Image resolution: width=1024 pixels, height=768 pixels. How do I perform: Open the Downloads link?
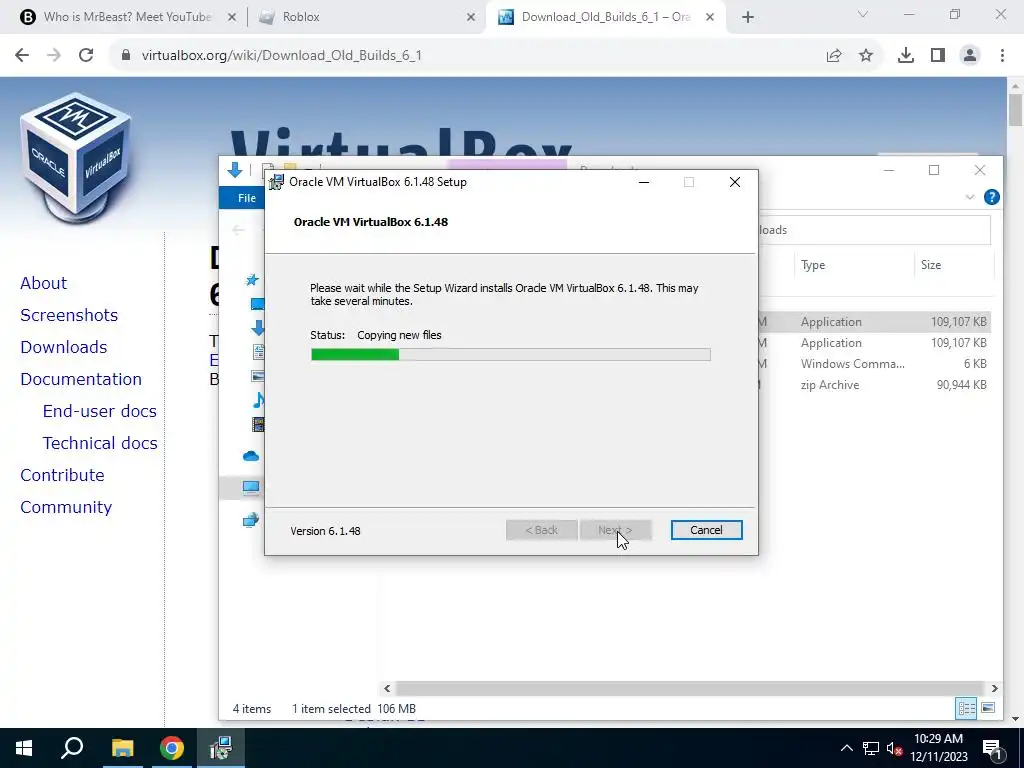(x=63, y=347)
